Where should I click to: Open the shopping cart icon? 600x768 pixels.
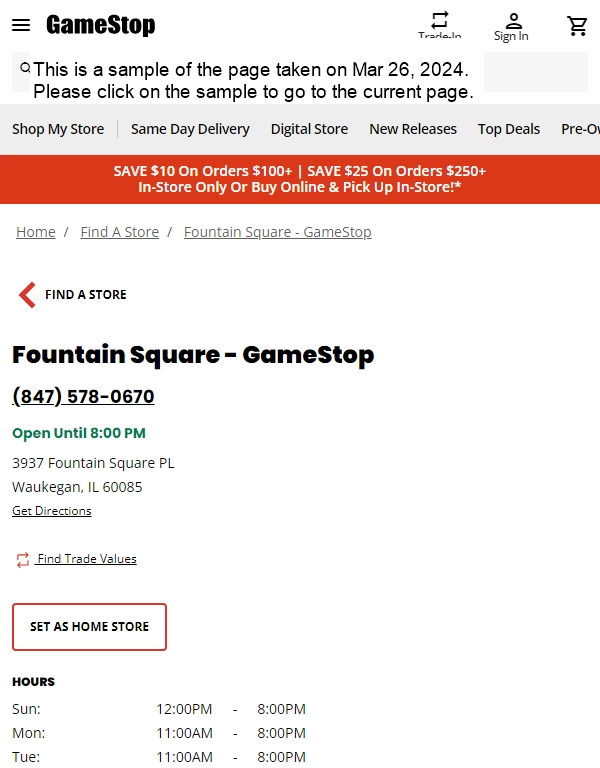click(577, 25)
